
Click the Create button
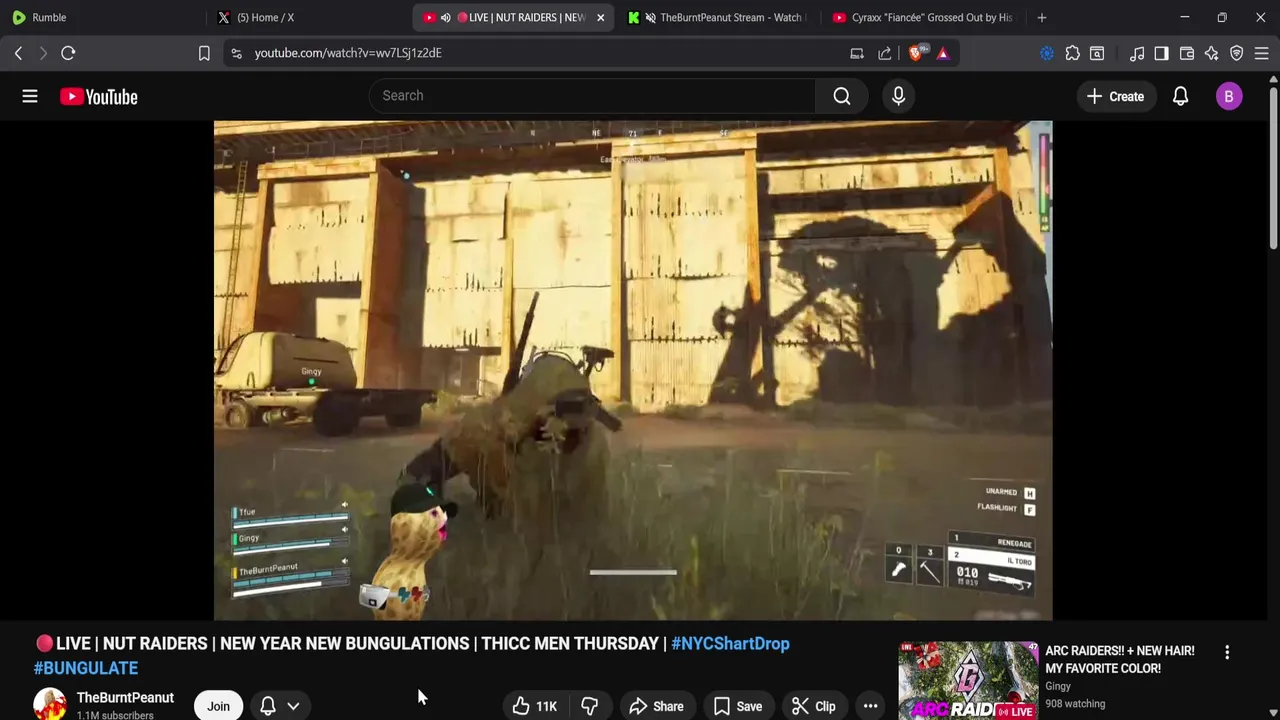click(1115, 96)
